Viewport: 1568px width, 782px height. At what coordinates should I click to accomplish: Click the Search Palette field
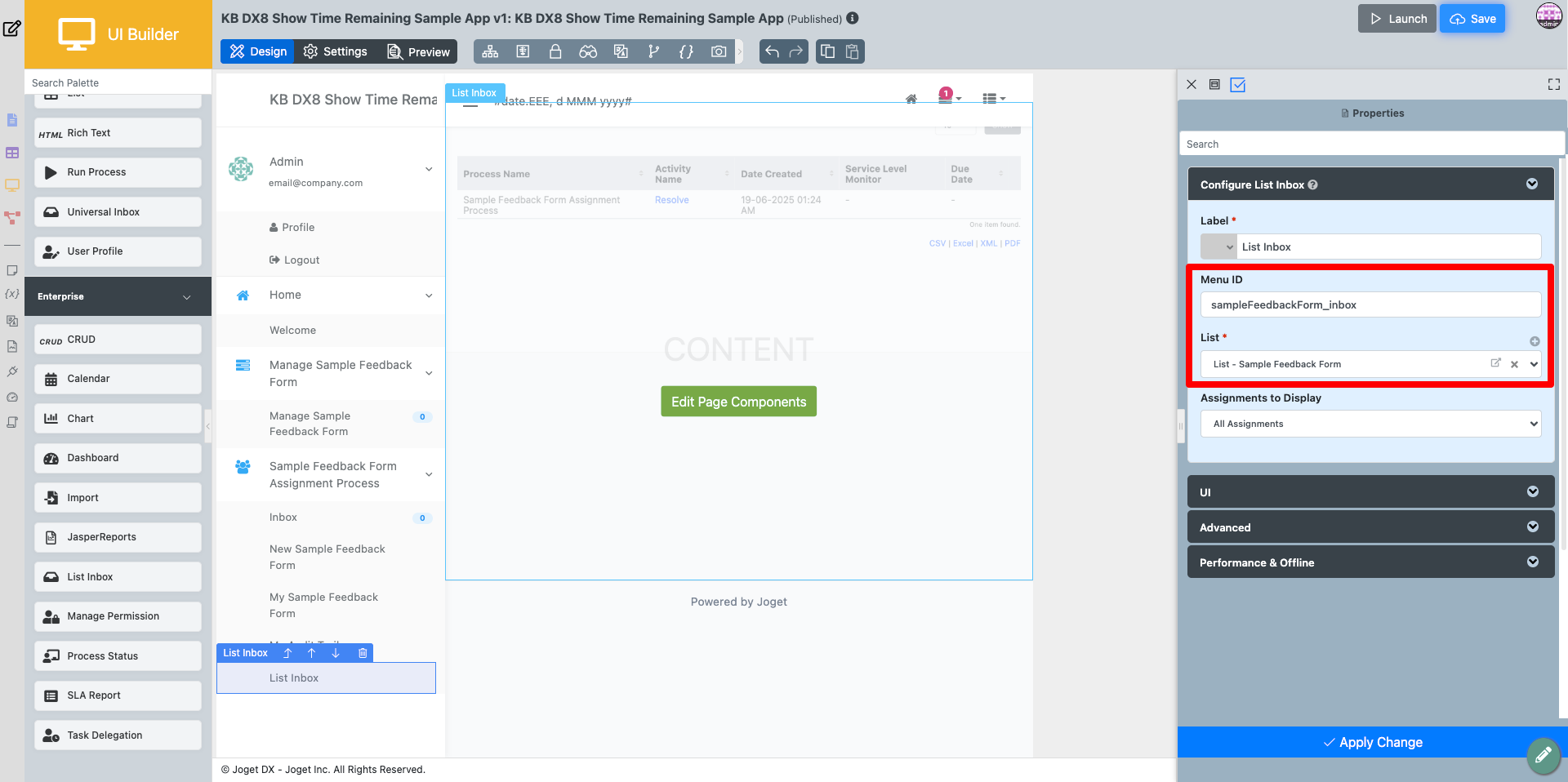tap(118, 82)
